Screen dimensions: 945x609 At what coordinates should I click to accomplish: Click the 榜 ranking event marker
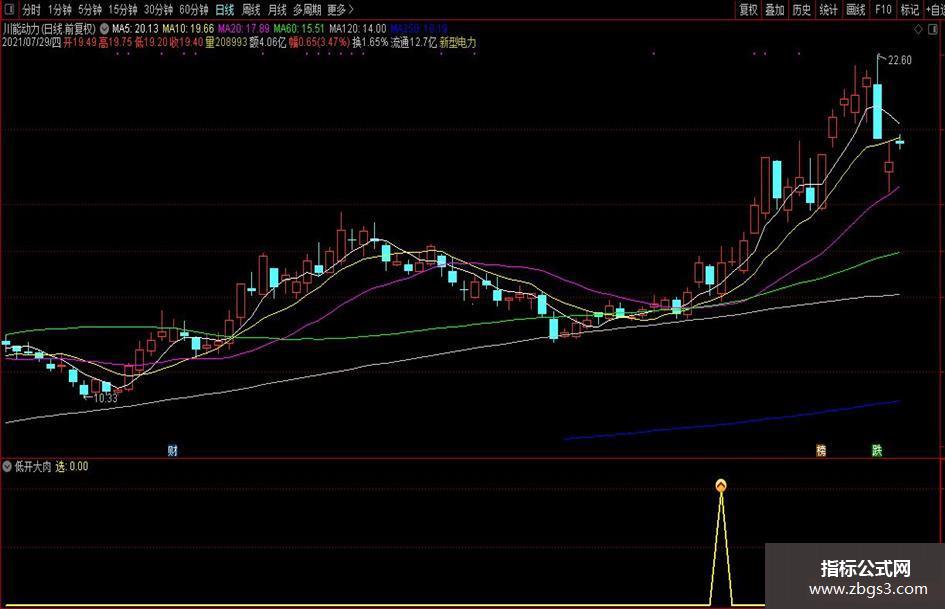coord(821,450)
